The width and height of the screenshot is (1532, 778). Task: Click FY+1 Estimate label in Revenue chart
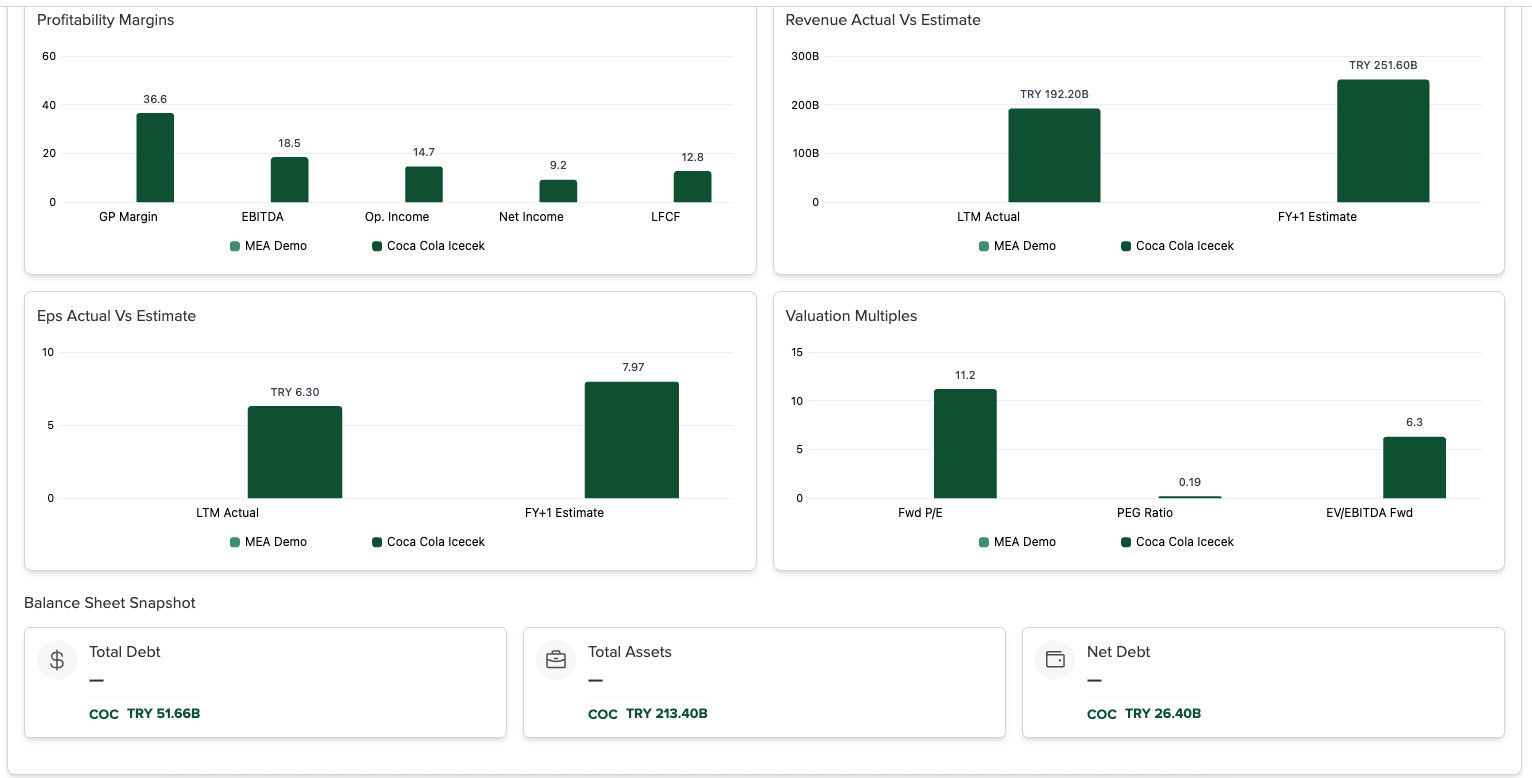(1318, 217)
